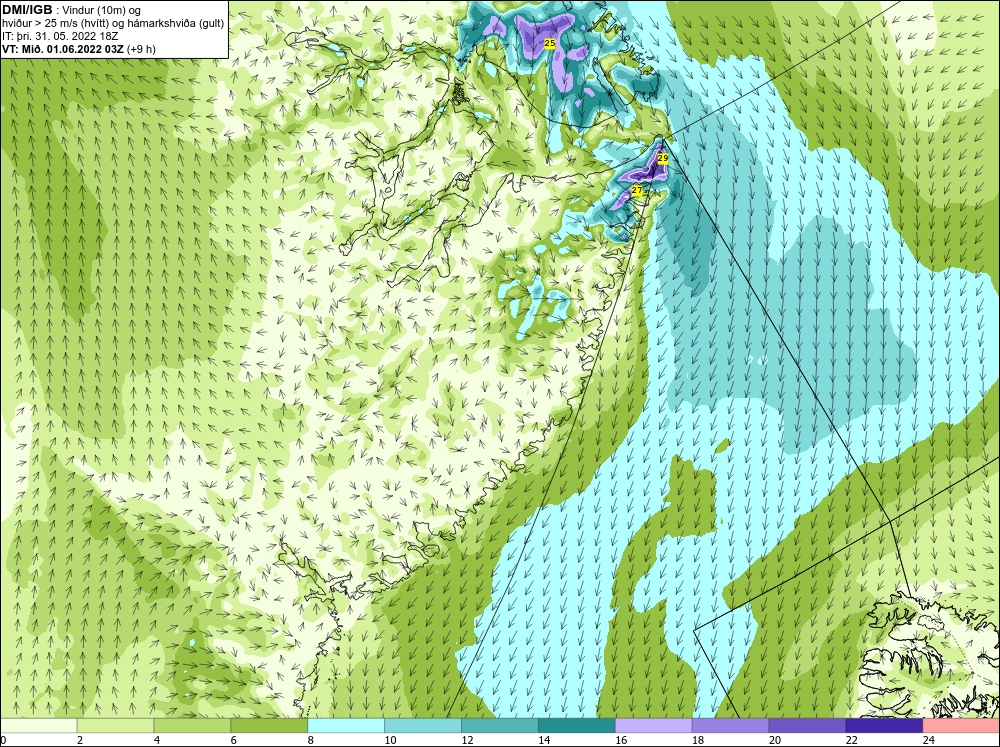The height and width of the screenshot is (747, 1000).
Task: Click the legend scale label 14
Action: 544,740
